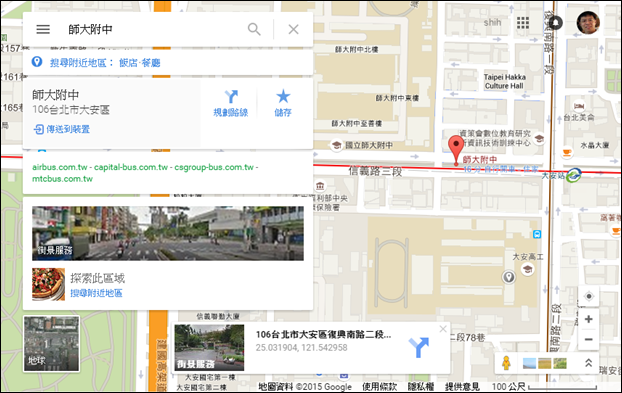Click the 師大附中北樓 building label
The width and height of the screenshot is (622, 393).
coord(357,50)
